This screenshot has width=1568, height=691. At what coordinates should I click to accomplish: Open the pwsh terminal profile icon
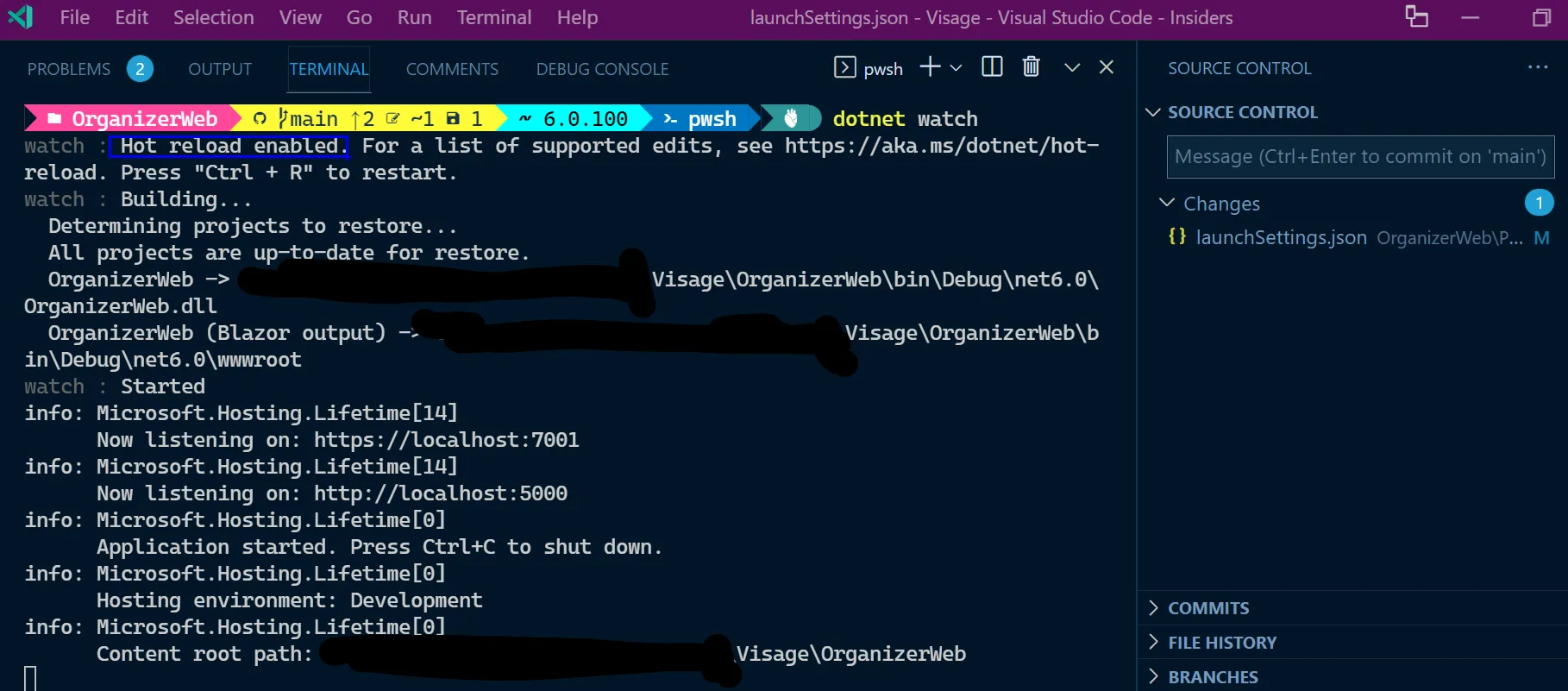[844, 67]
